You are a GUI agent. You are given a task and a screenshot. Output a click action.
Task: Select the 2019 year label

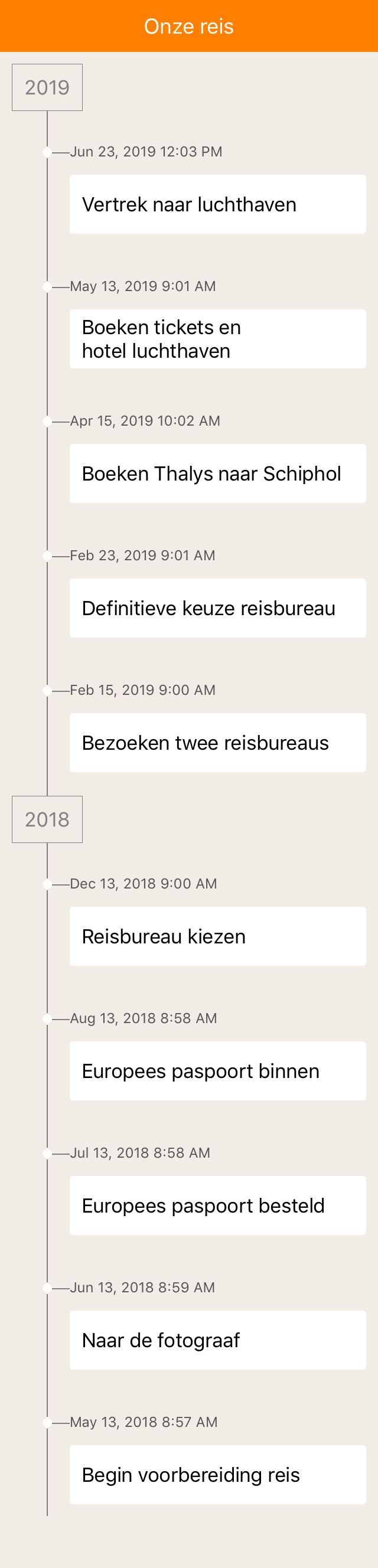click(47, 87)
